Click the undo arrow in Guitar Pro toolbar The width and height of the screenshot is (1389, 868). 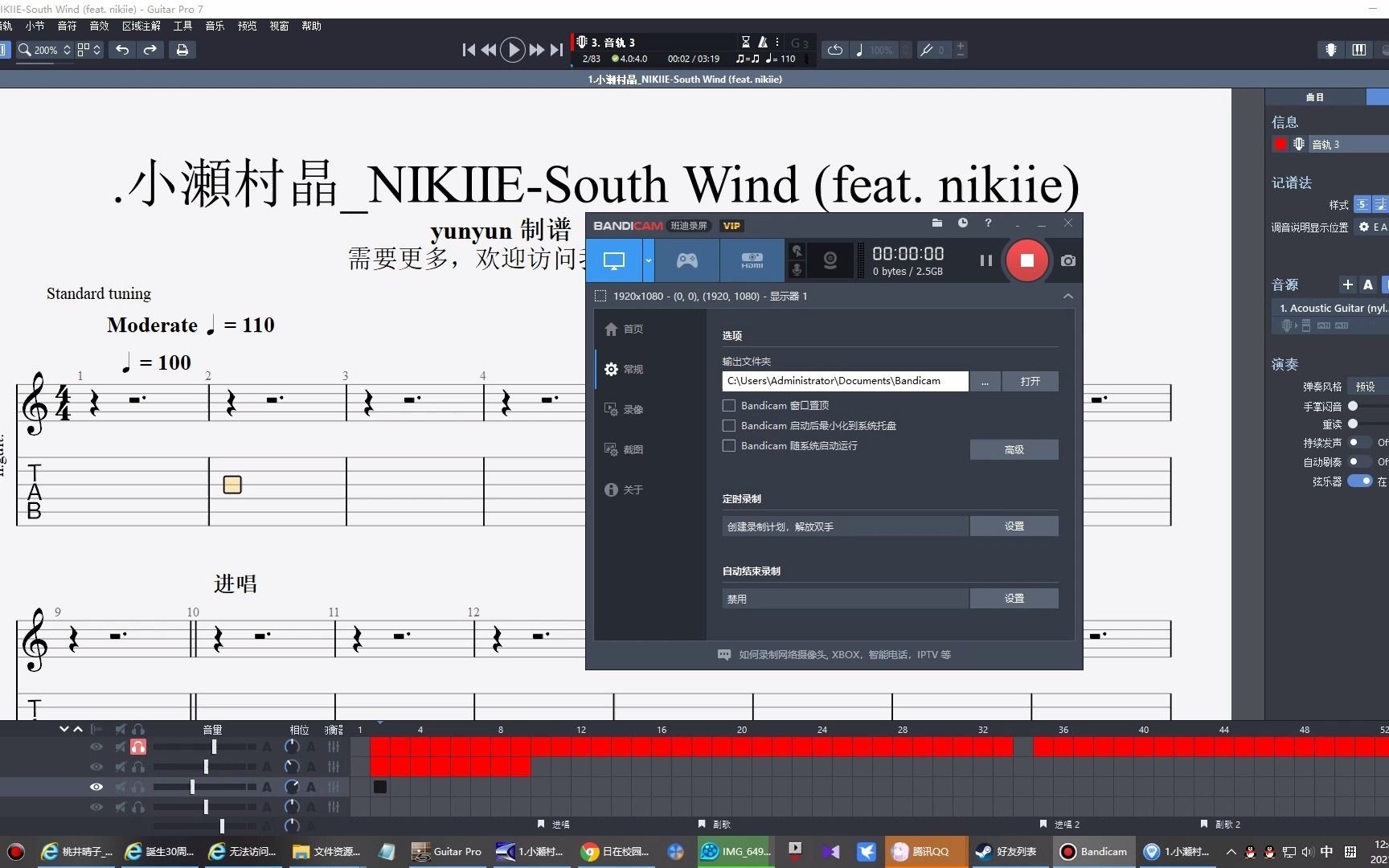click(122, 50)
